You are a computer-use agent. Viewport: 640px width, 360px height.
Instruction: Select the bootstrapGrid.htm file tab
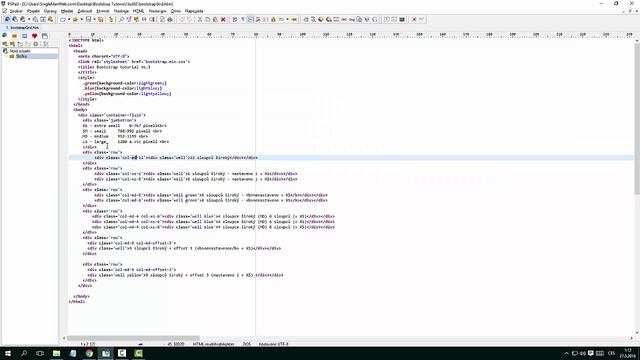(x=23, y=28)
